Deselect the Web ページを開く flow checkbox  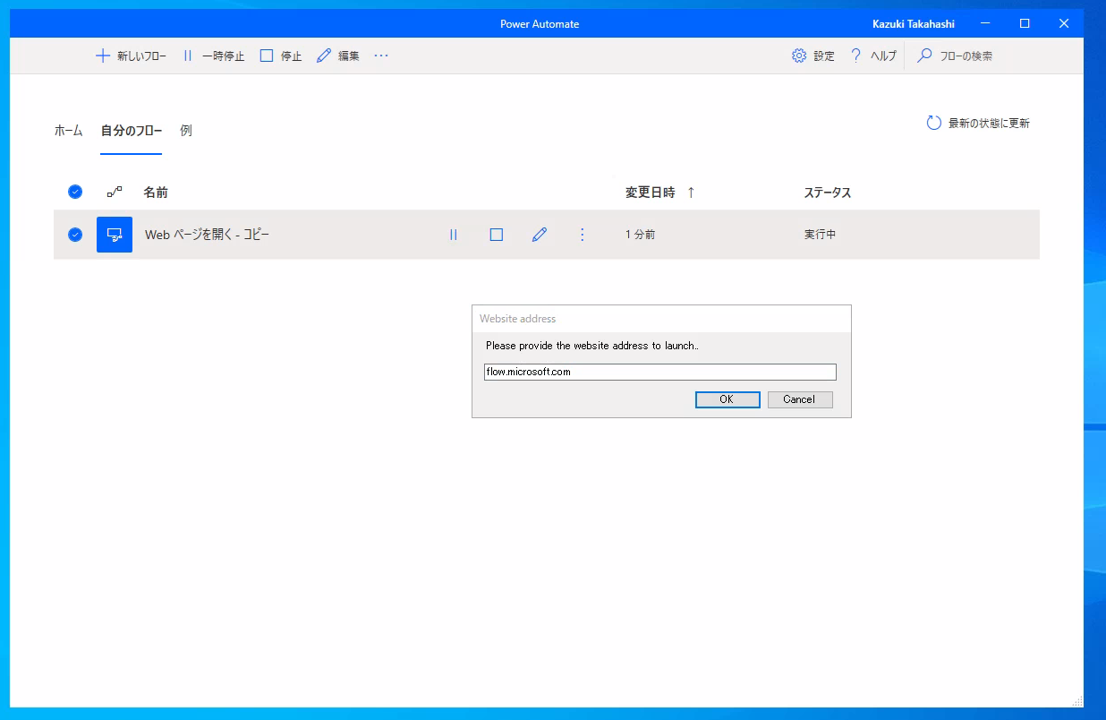(74, 234)
